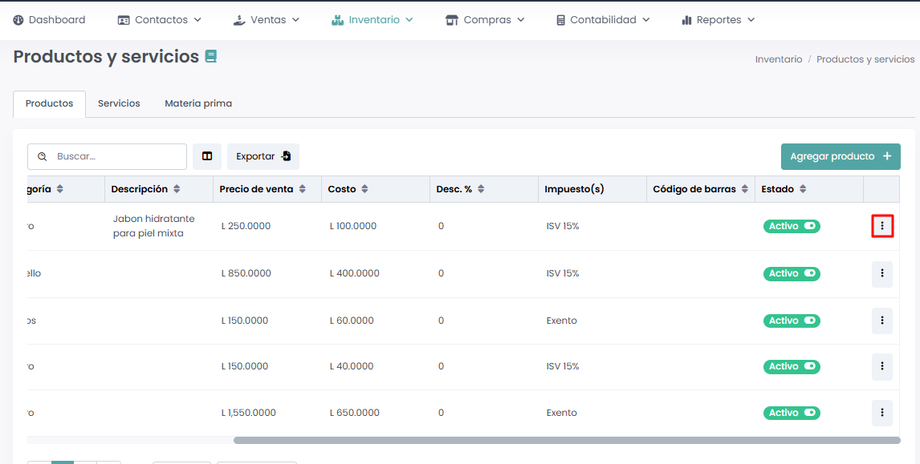920x464 pixels.
Task: Open three-dot menu for Jabon hidratante row
Action: 882,226
